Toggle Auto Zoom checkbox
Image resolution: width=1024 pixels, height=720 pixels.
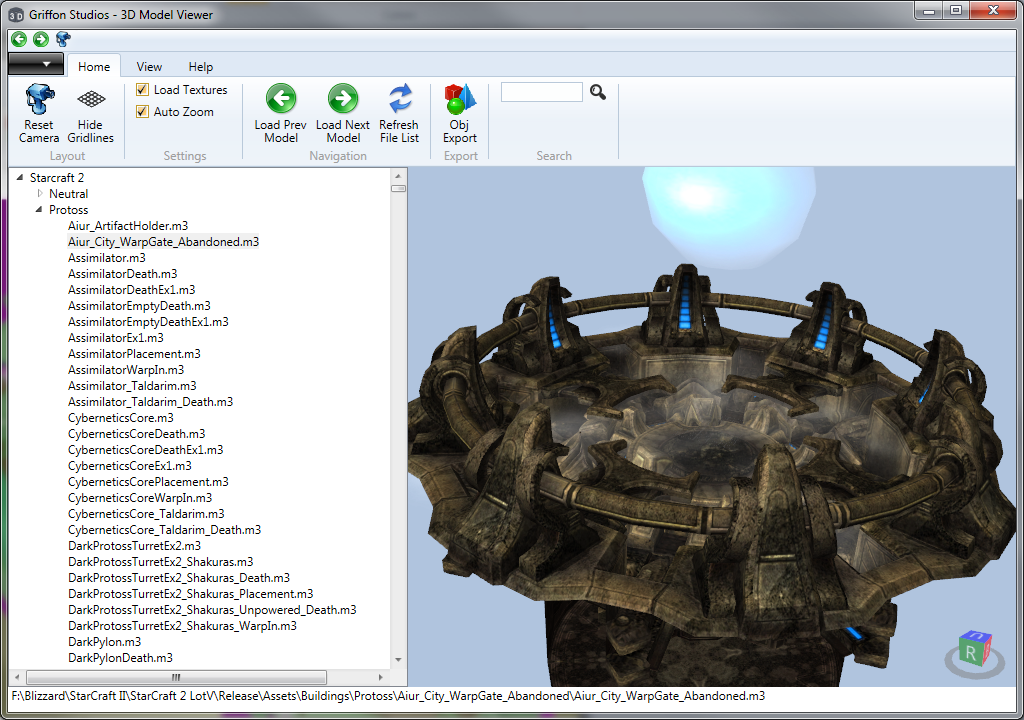coord(142,112)
